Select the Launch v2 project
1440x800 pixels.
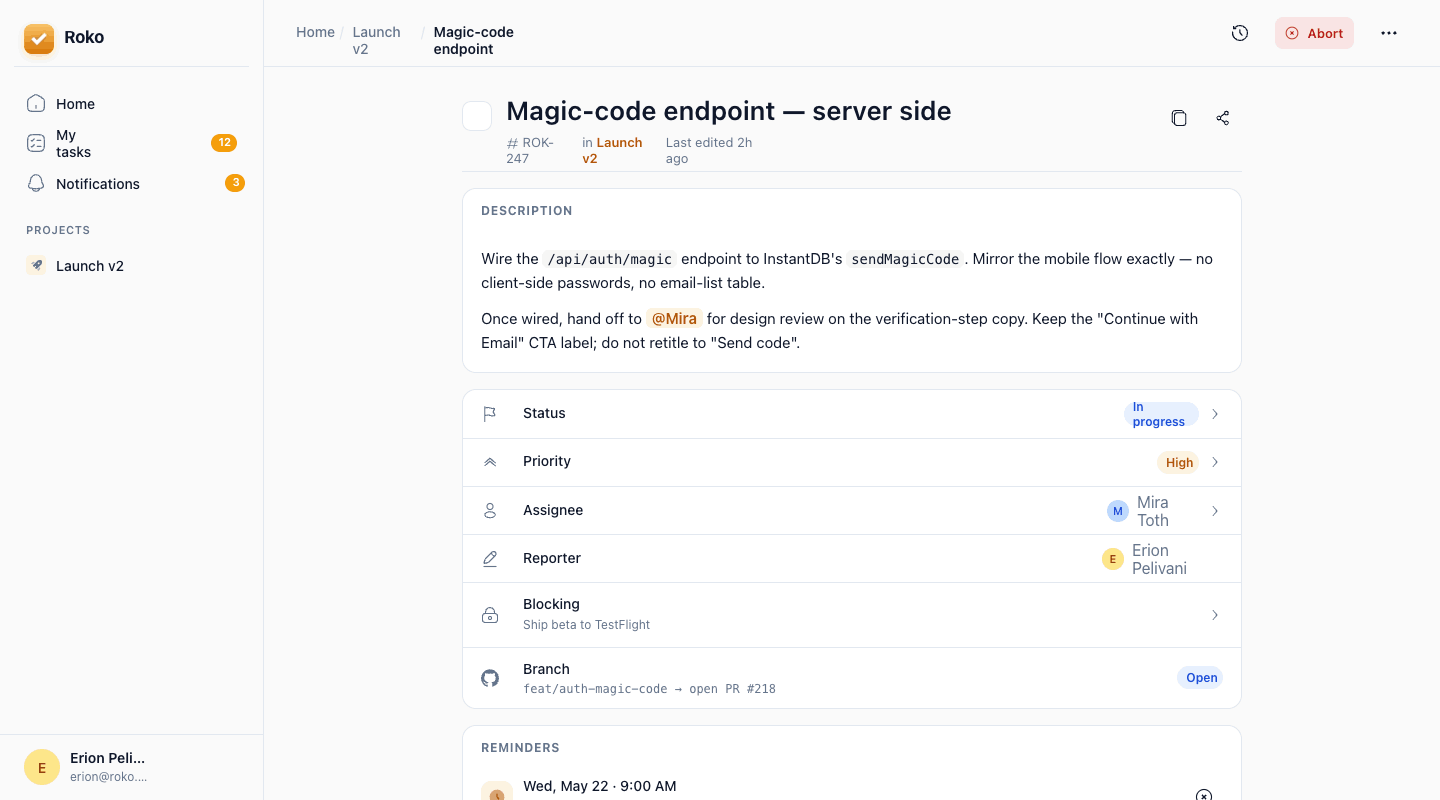132,266
